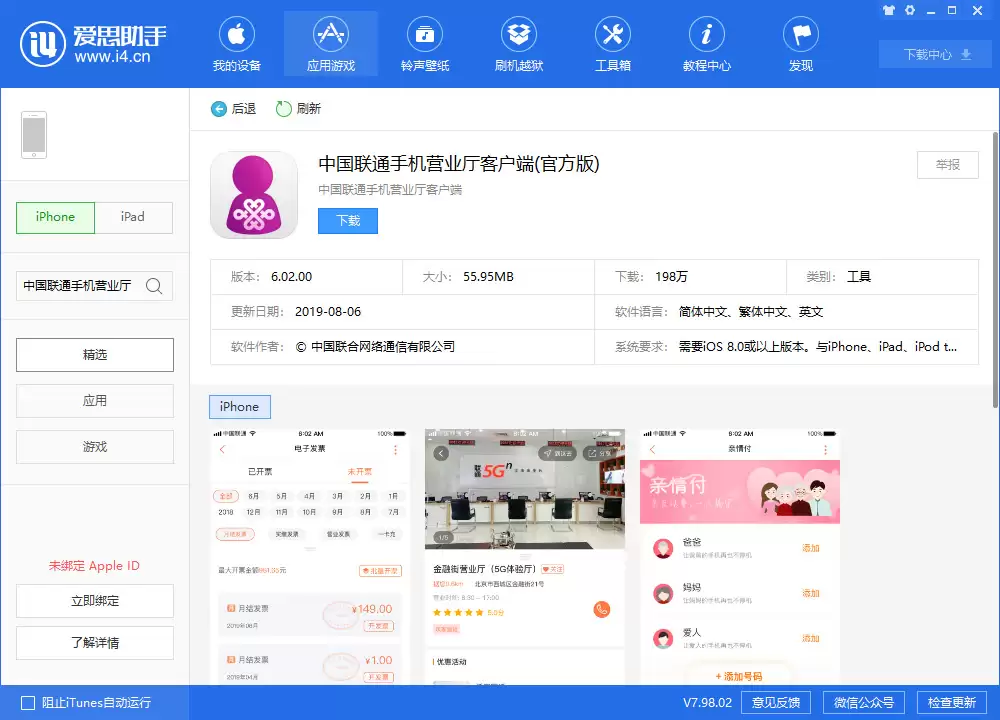Image resolution: width=1000 pixels, height=720 pixels.
Task: Select the iPhone screenshots tab
Action: (x=240, y=407)
